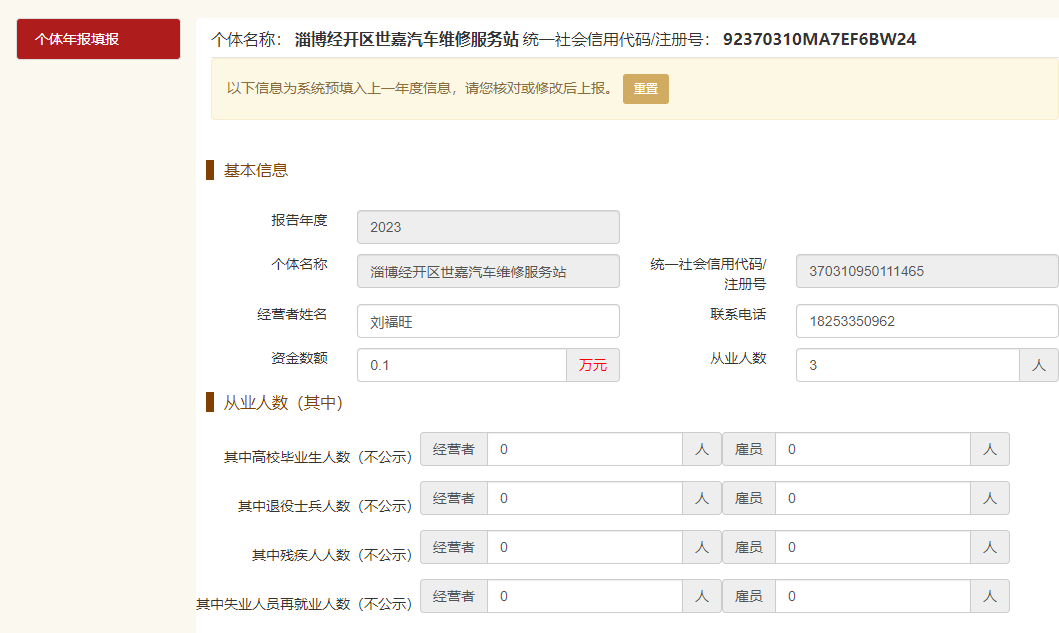Open the 个体年报填报 sidebar tab

click(x=99, y=39)
